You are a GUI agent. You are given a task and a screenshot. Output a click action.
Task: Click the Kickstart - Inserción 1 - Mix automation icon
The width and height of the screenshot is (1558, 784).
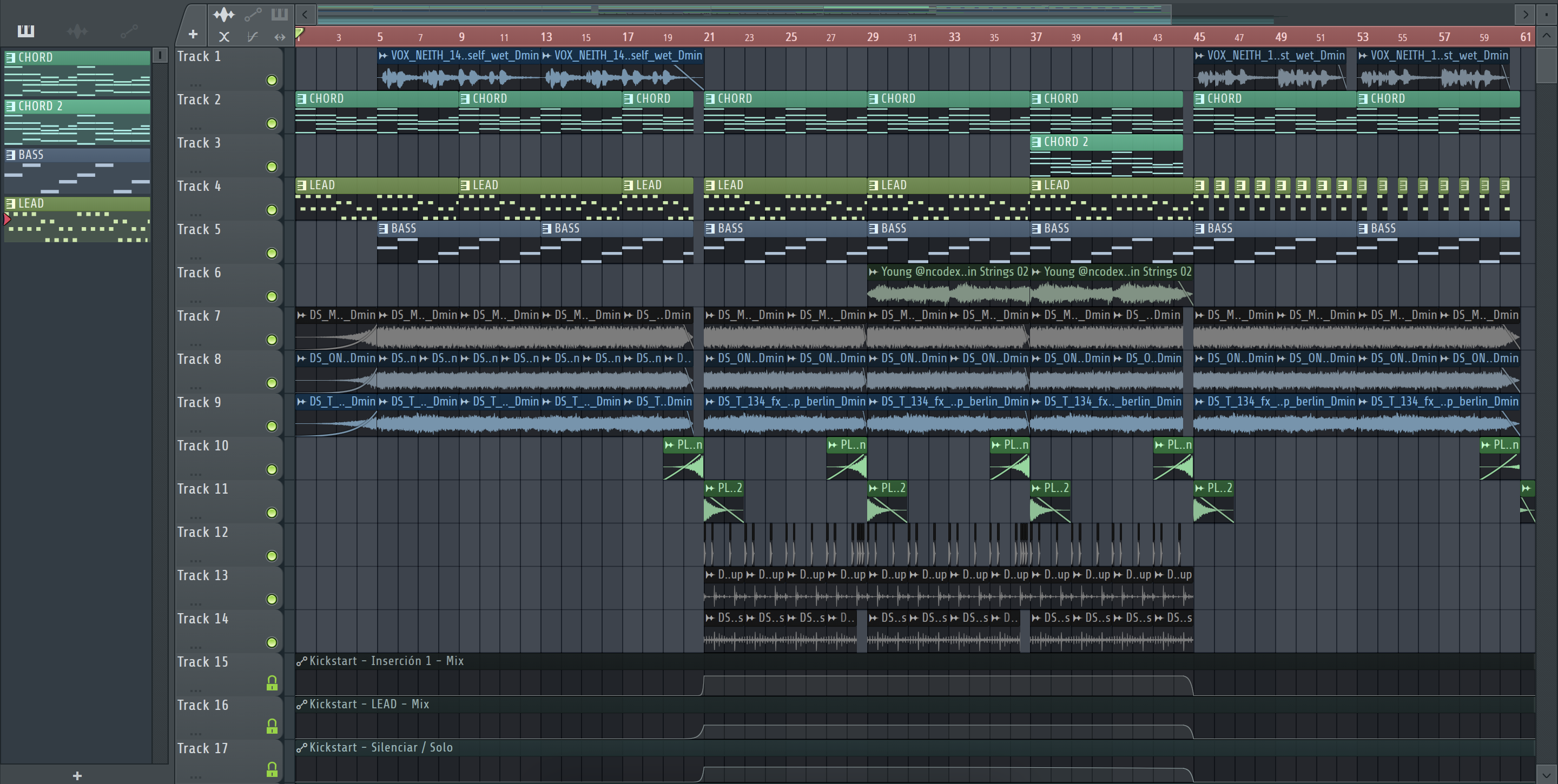click(302, 661)
